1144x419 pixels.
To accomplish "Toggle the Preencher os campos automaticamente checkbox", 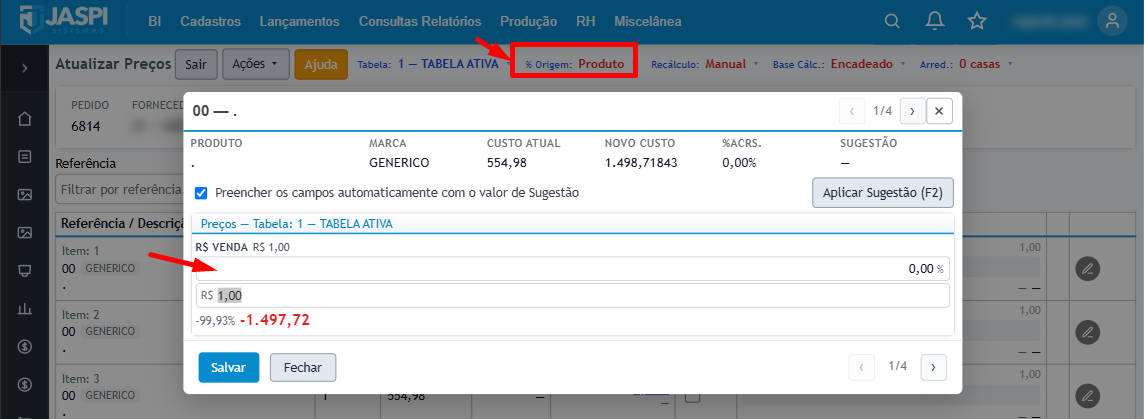I will tap(201, 193).
